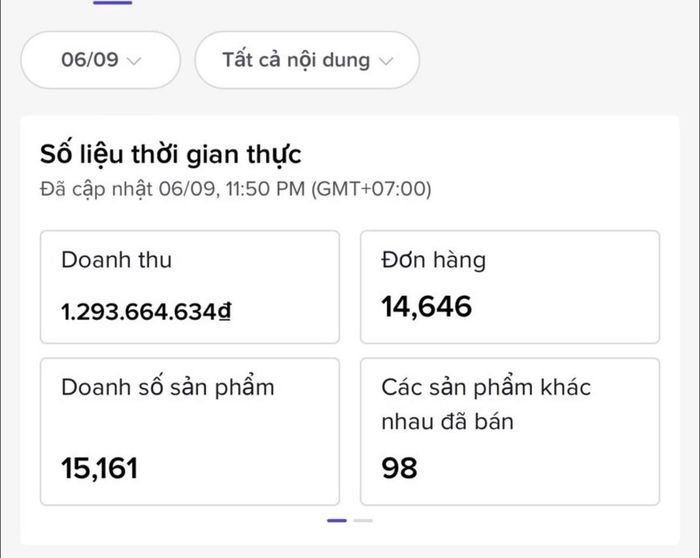Click the Số liệu thời gian thực heading

click(171, 155)
